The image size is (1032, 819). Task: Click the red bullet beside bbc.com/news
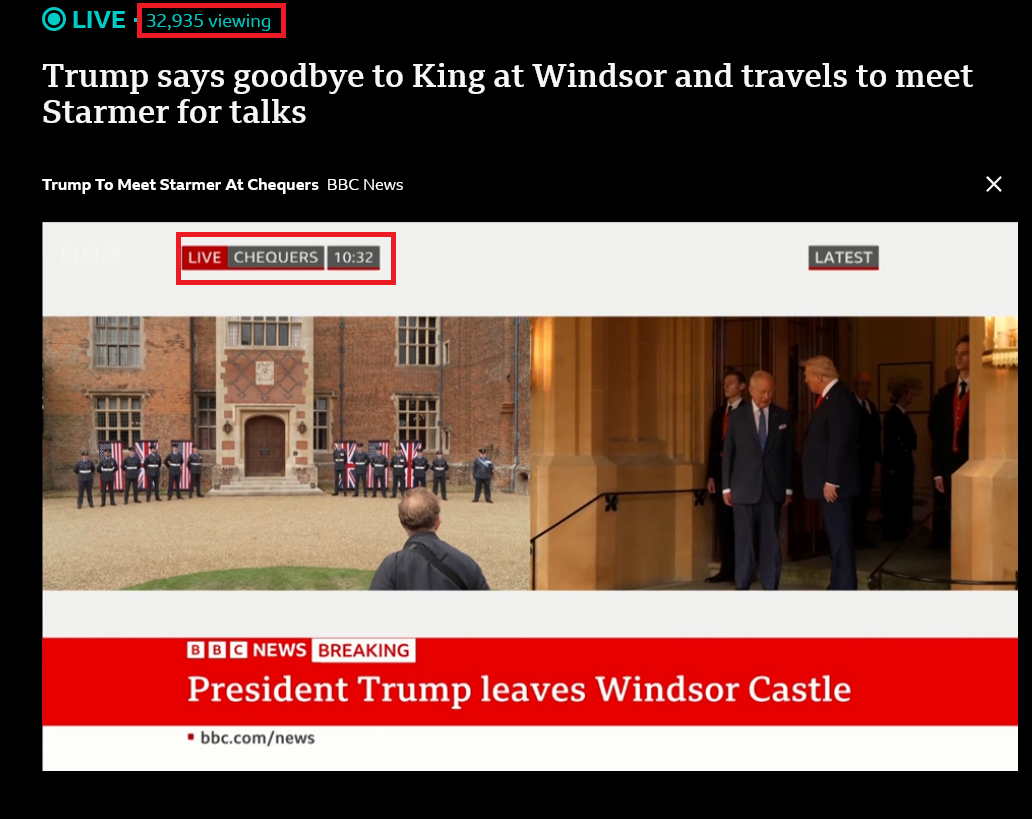pos(191,737)
